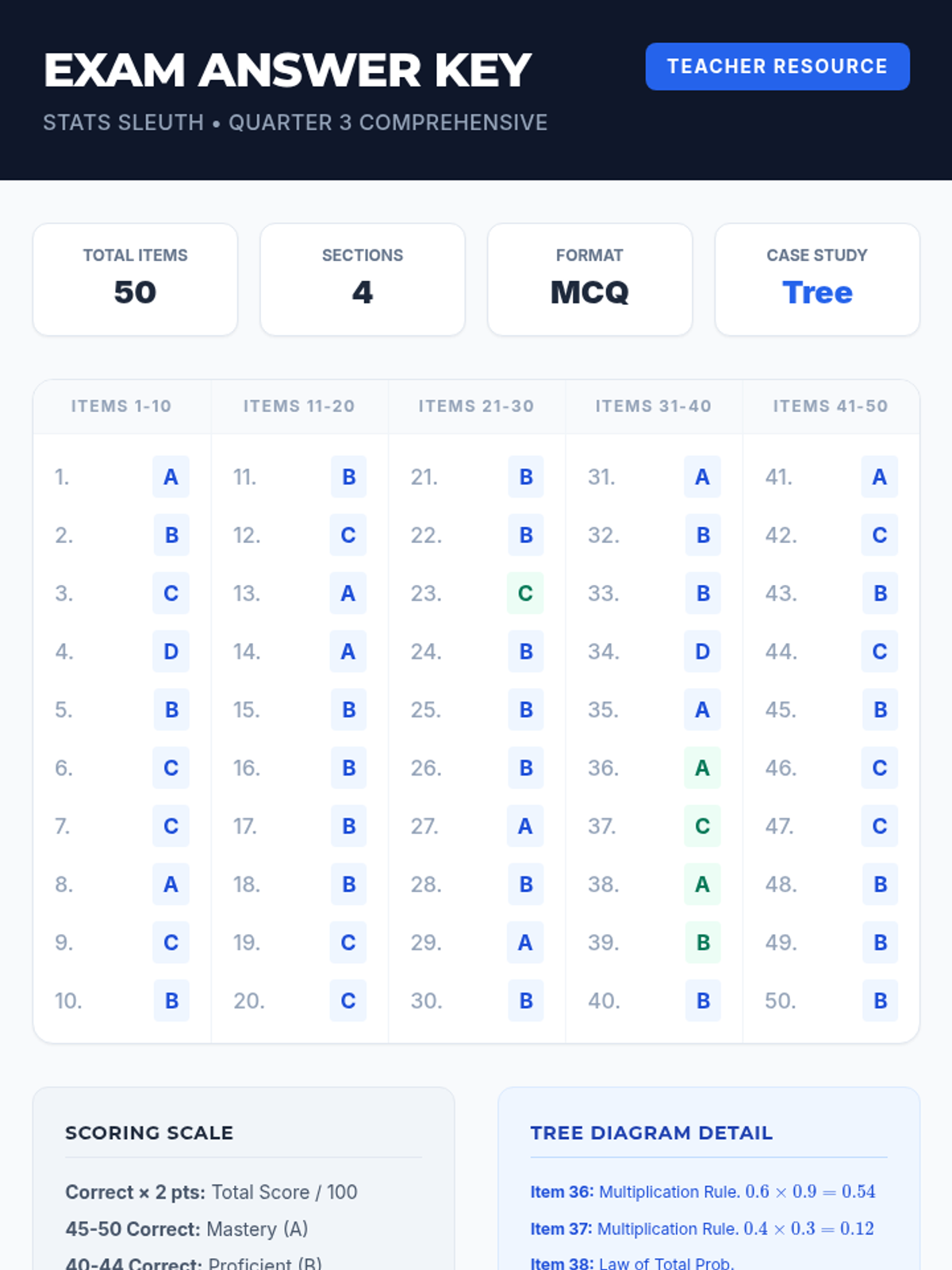Select green answer A for item 36
Viewport: 952px width, 1270px height.
tap(702, 768)
